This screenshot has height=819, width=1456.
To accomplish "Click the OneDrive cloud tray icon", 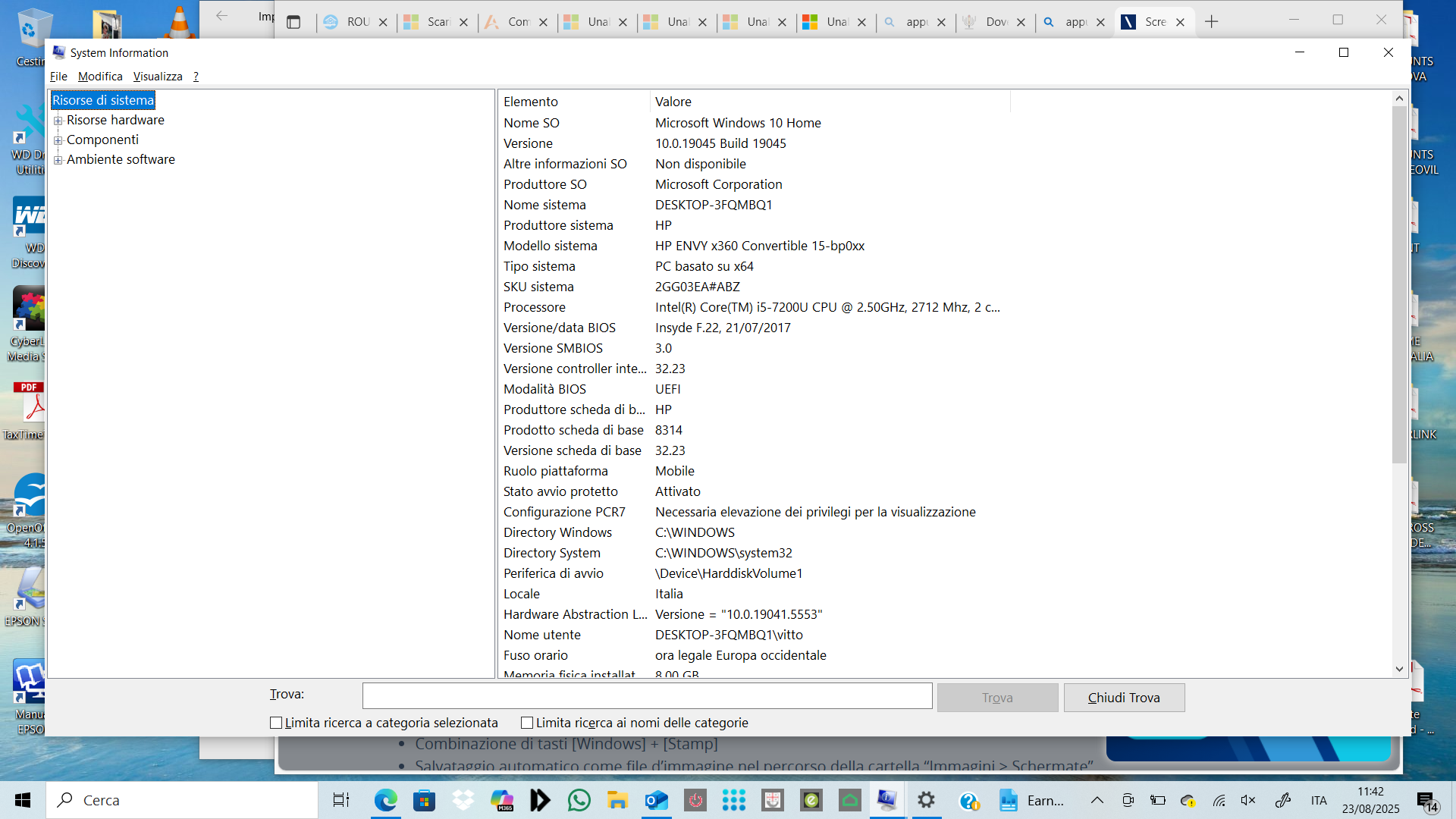I will pyautogui.click(x=1188, y=800).
